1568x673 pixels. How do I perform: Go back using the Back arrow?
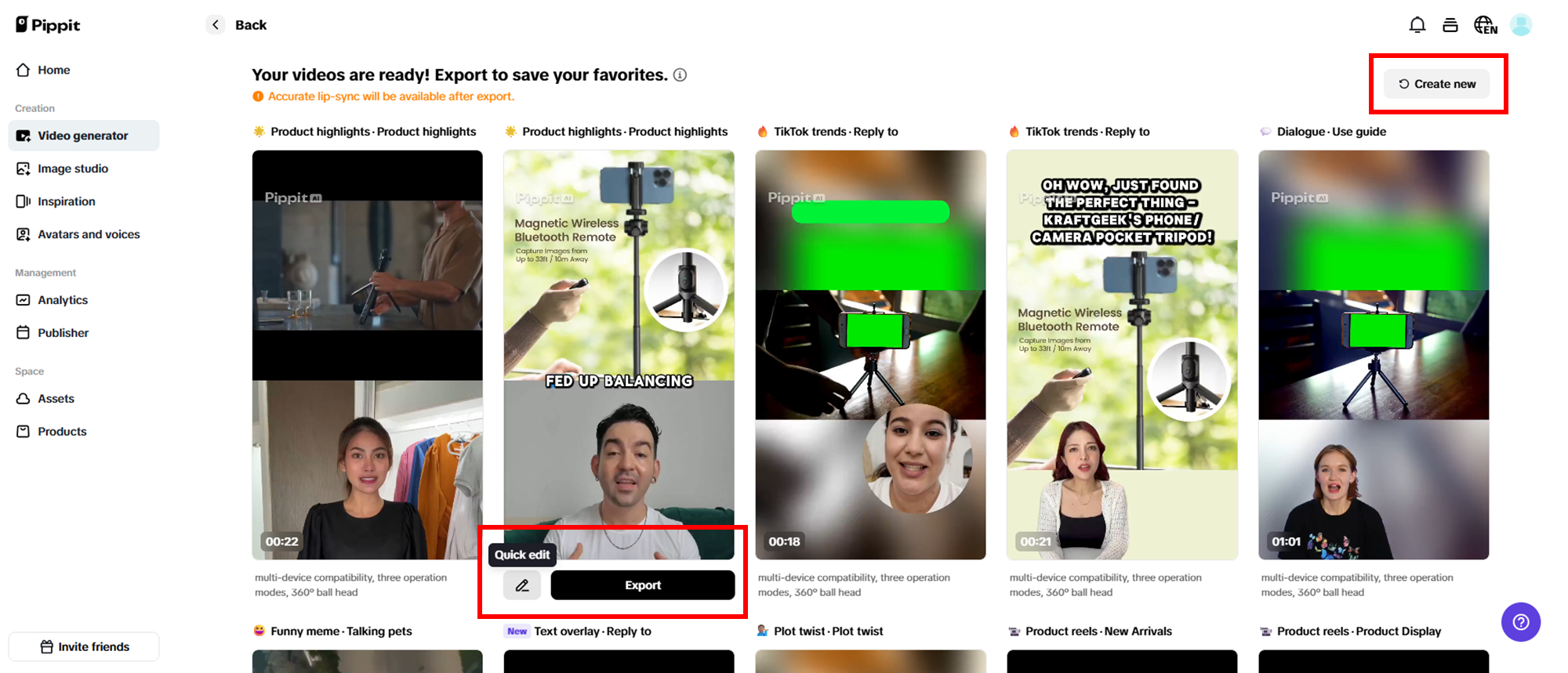[x=216, y=25]
